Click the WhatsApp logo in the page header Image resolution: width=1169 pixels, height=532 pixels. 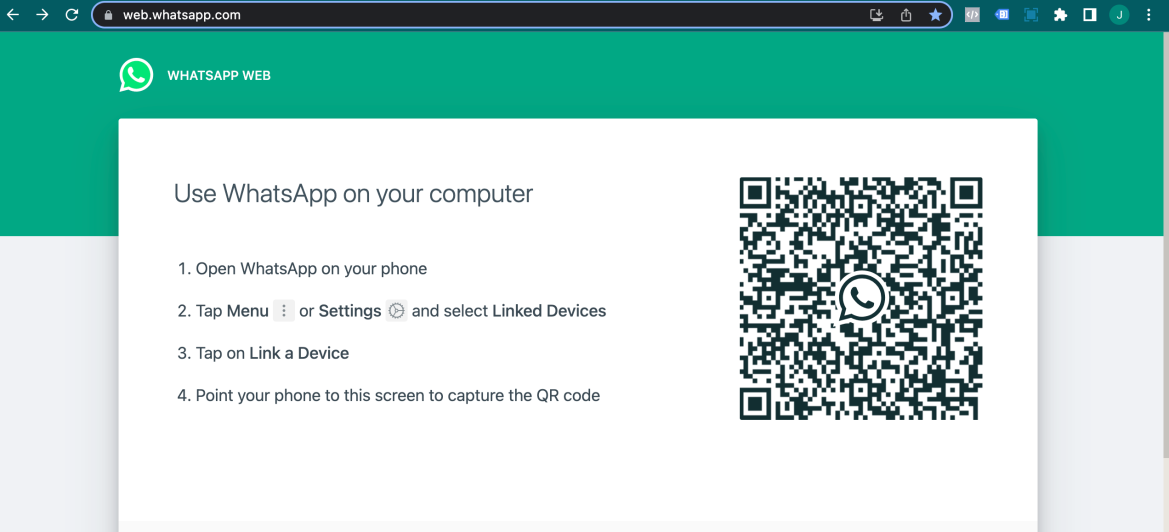coord(136,76)
